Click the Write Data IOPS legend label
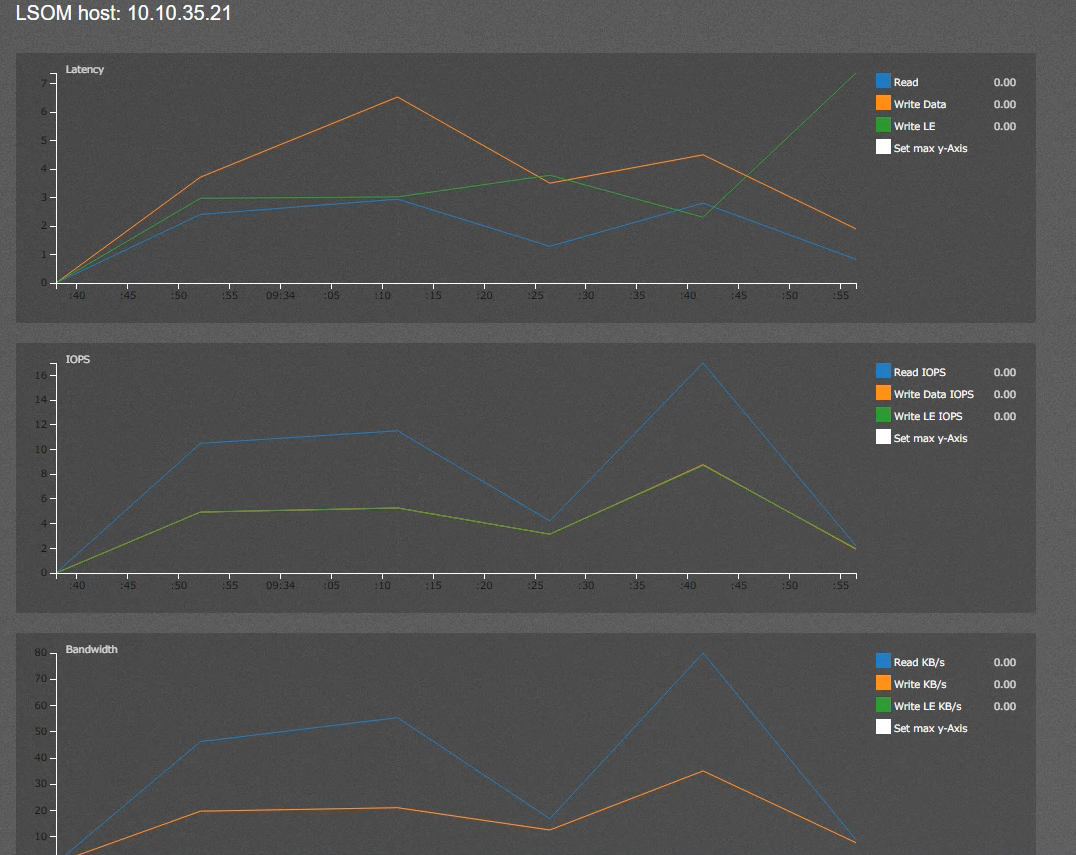This screenshot has height=855, width=1076. 933,395
